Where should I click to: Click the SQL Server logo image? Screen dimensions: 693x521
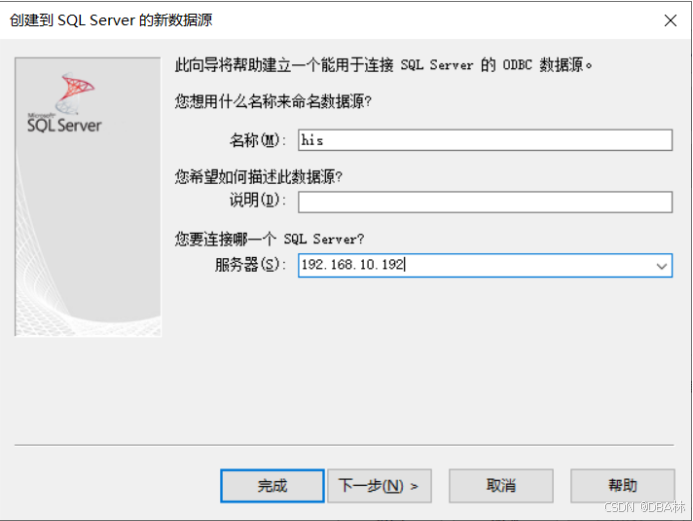click(65, 103)
